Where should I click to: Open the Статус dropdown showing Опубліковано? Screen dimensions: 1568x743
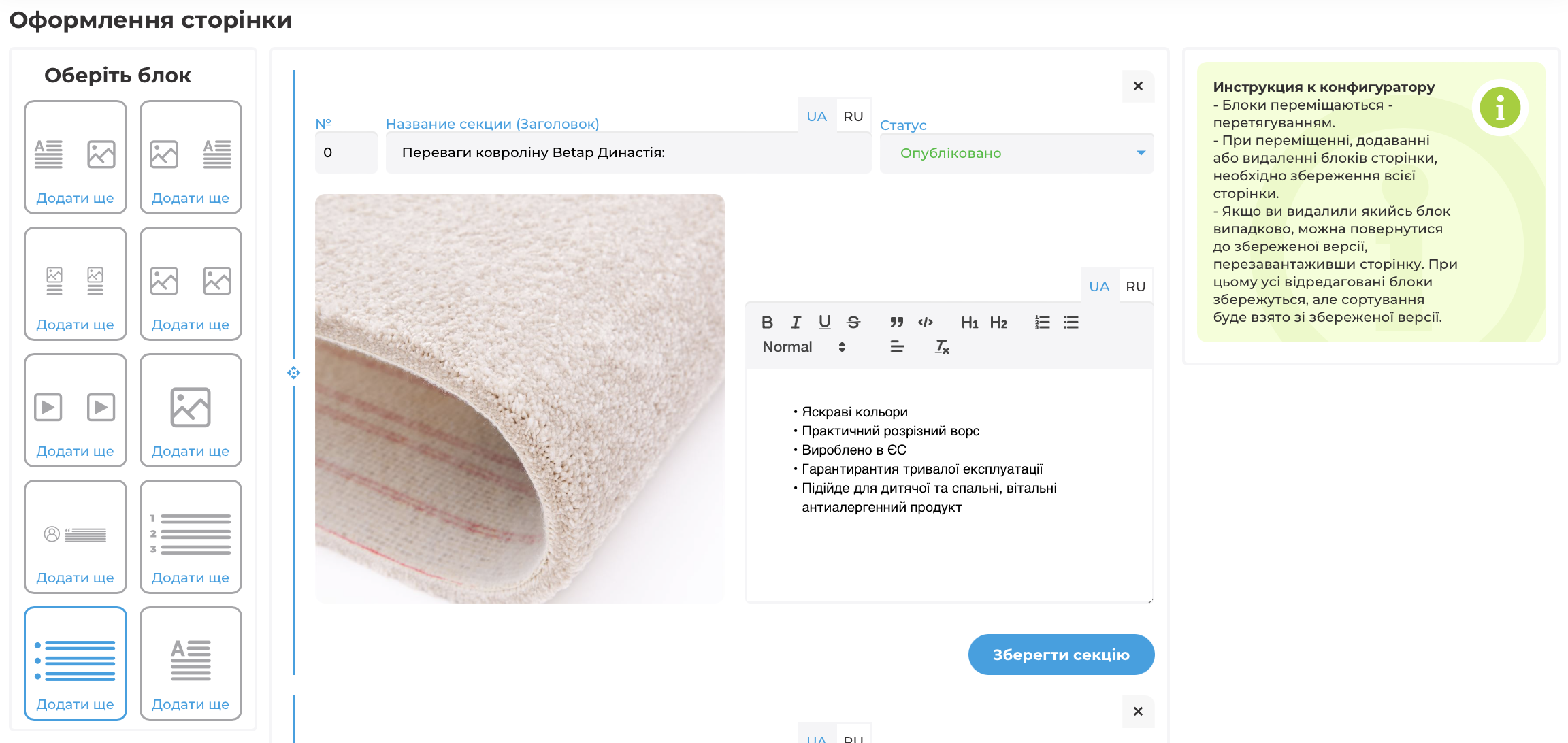(x=1016, y=153)
